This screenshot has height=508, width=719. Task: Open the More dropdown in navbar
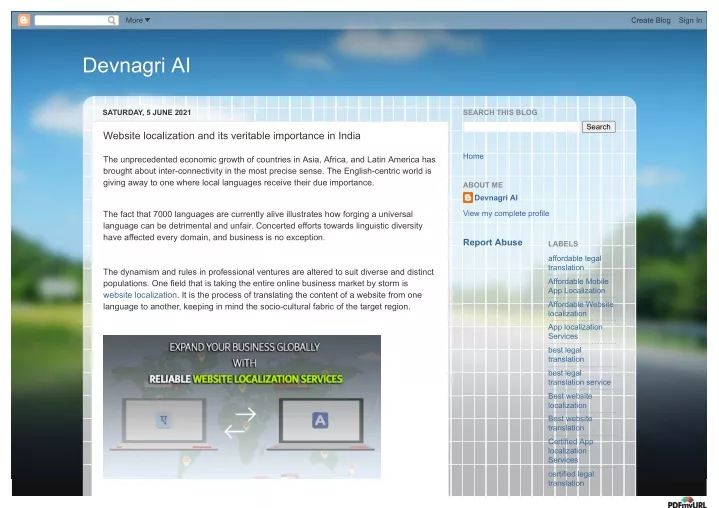138,20
